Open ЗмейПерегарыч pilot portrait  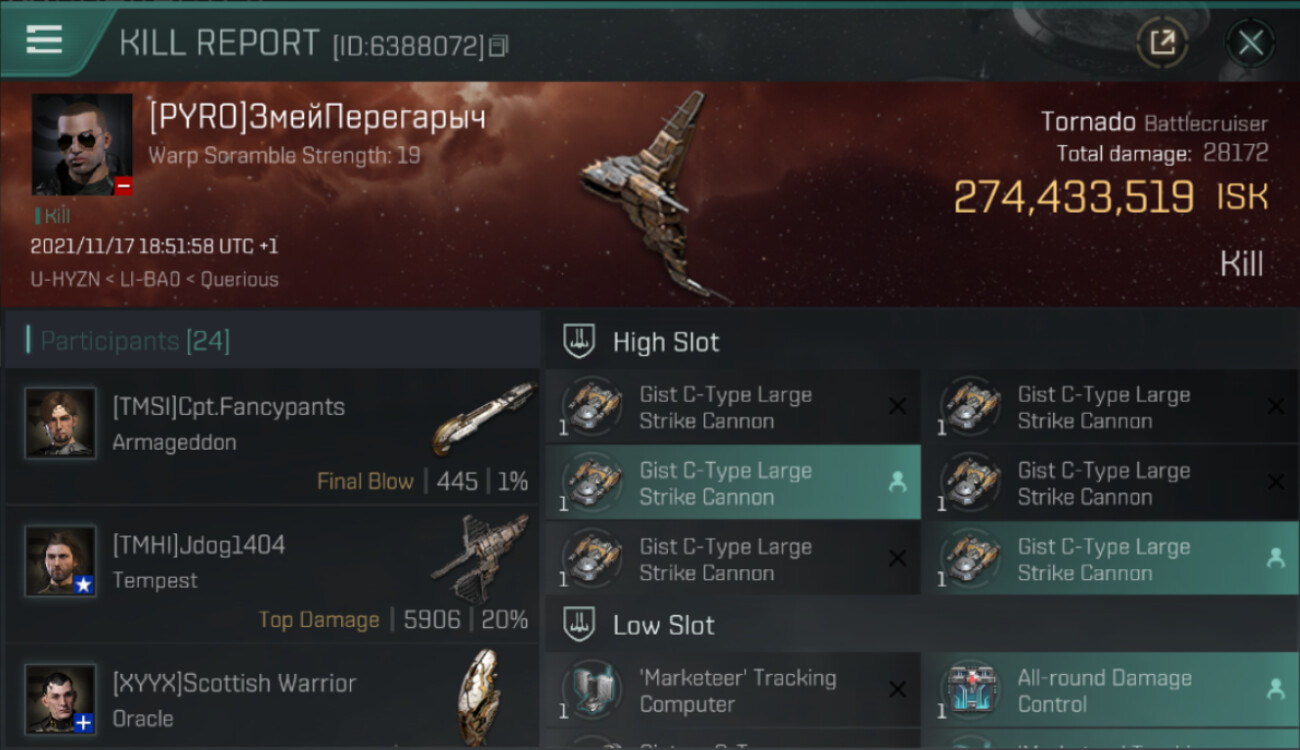[82, 145]
